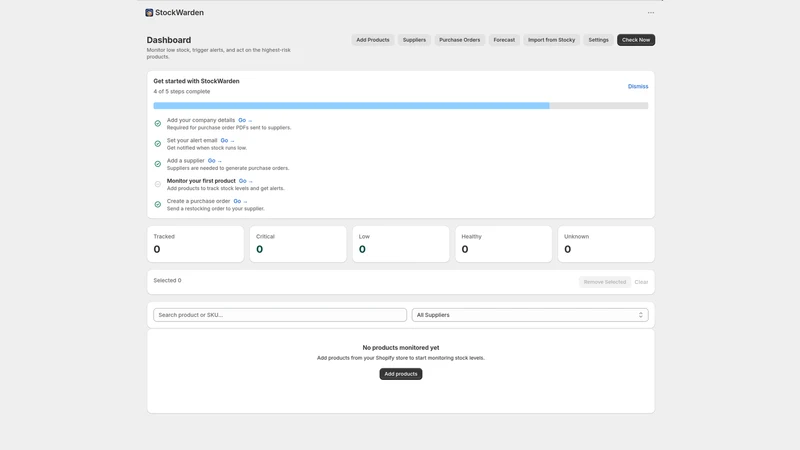Dismiss the Get started onboarding card
Image resolution: width=800 pixels, height=450 pixels.
(638, 86)
